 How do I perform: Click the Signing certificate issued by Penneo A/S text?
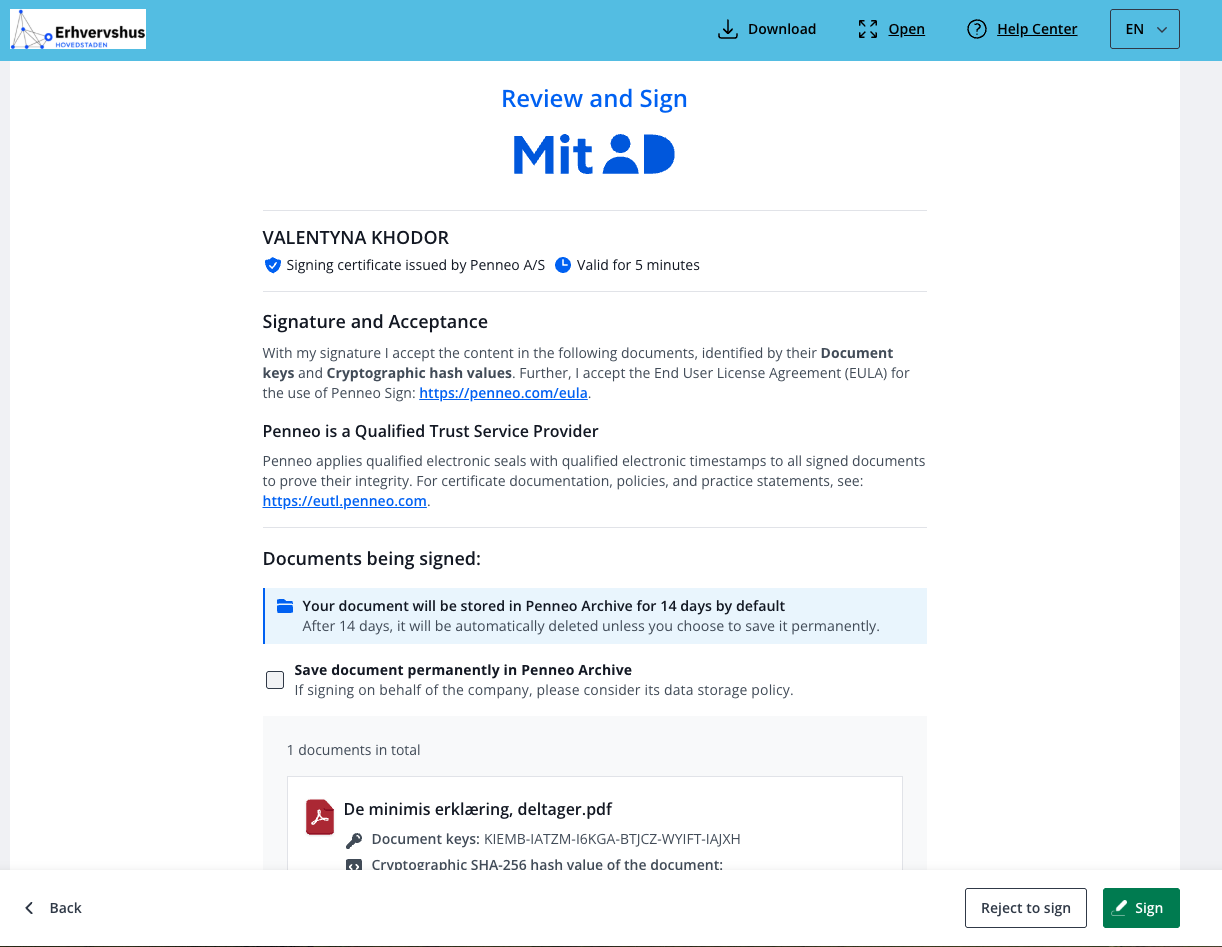click(416, 265)
